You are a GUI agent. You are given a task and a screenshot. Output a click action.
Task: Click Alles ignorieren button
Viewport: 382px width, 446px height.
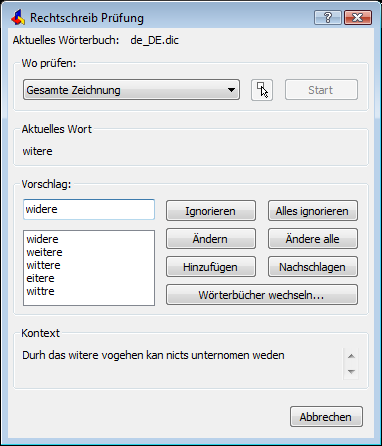tap(313, 211)
